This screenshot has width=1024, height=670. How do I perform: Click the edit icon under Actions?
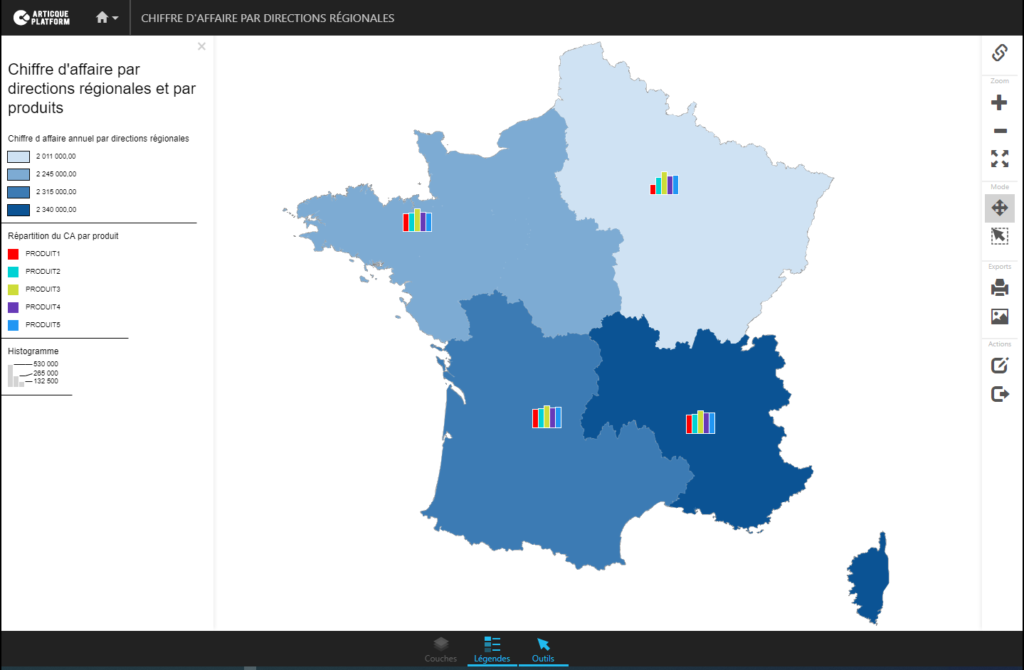[x=999, y=365]
